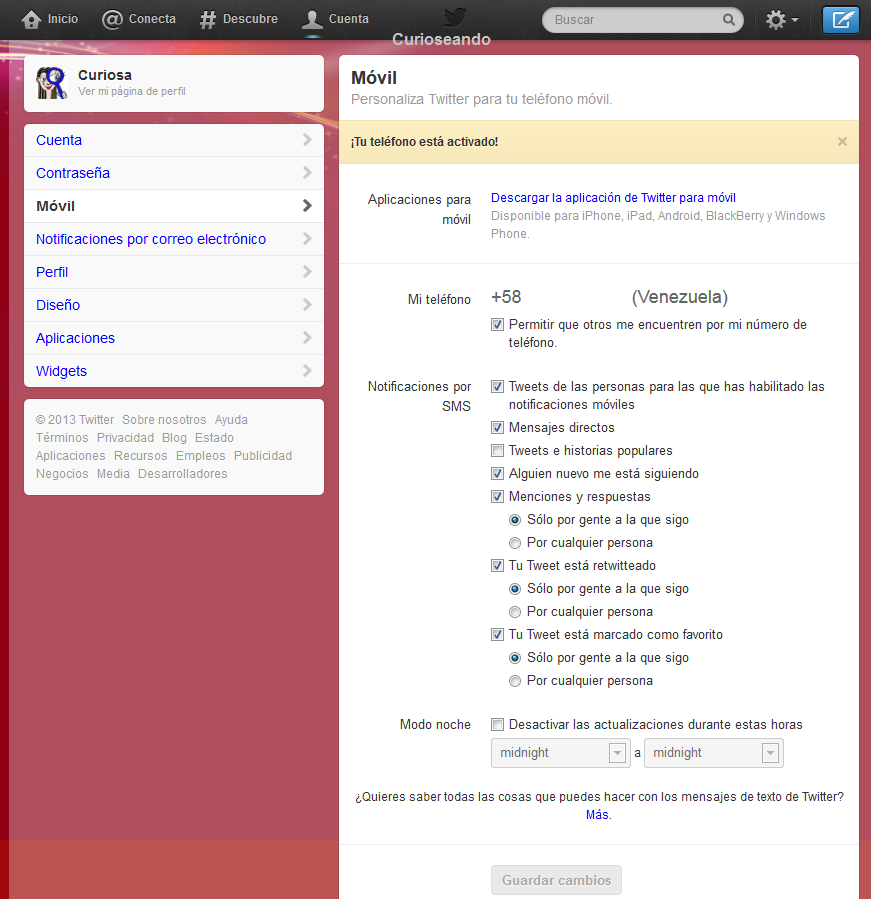This screenshot has width=871, height=899.
Task: Click the chevron beside Móvil row
Action: coord(307,205)
